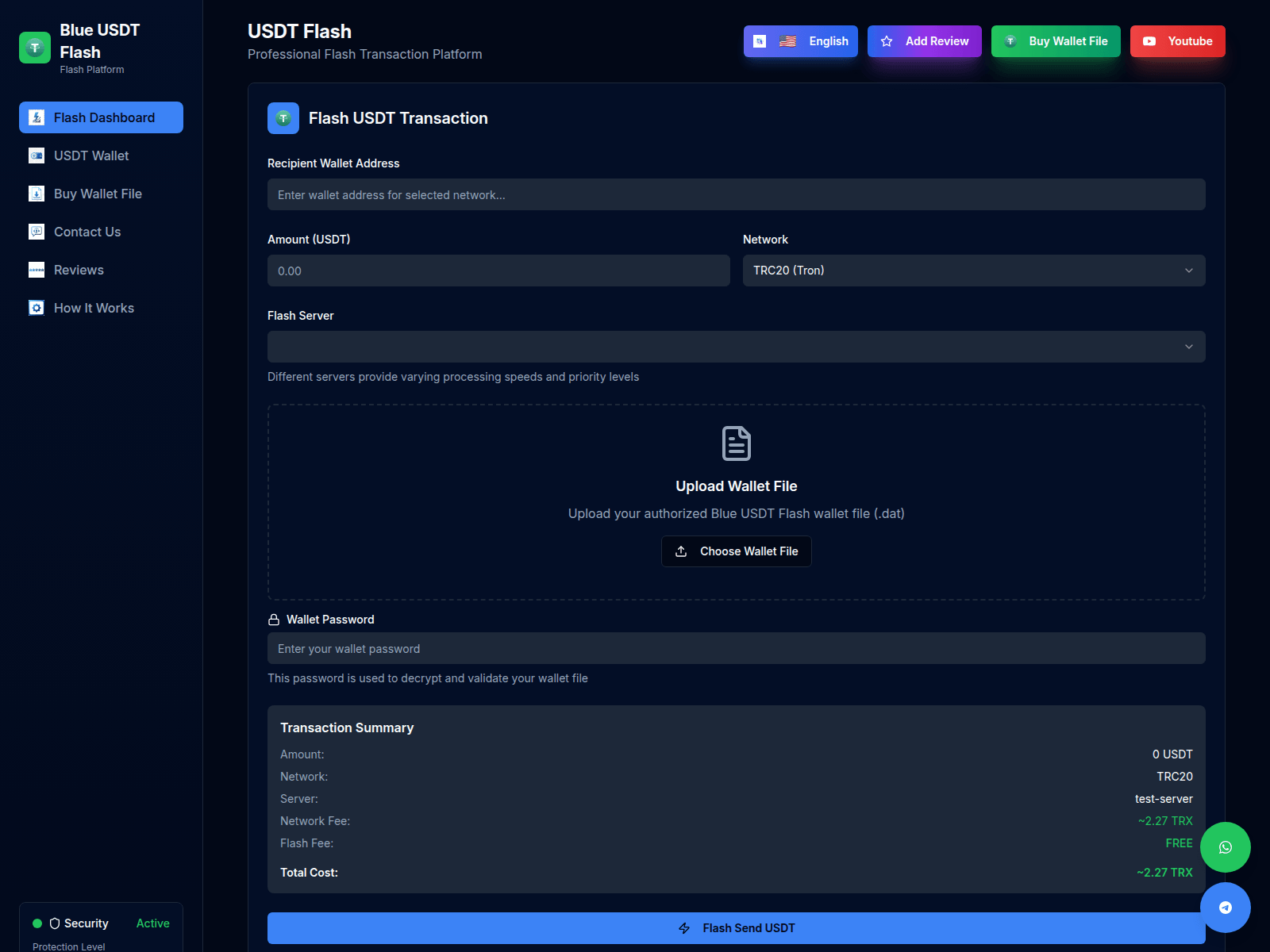Focus the Amount (USDT) input field
The image size is (1270, 952).
point(498,271)
